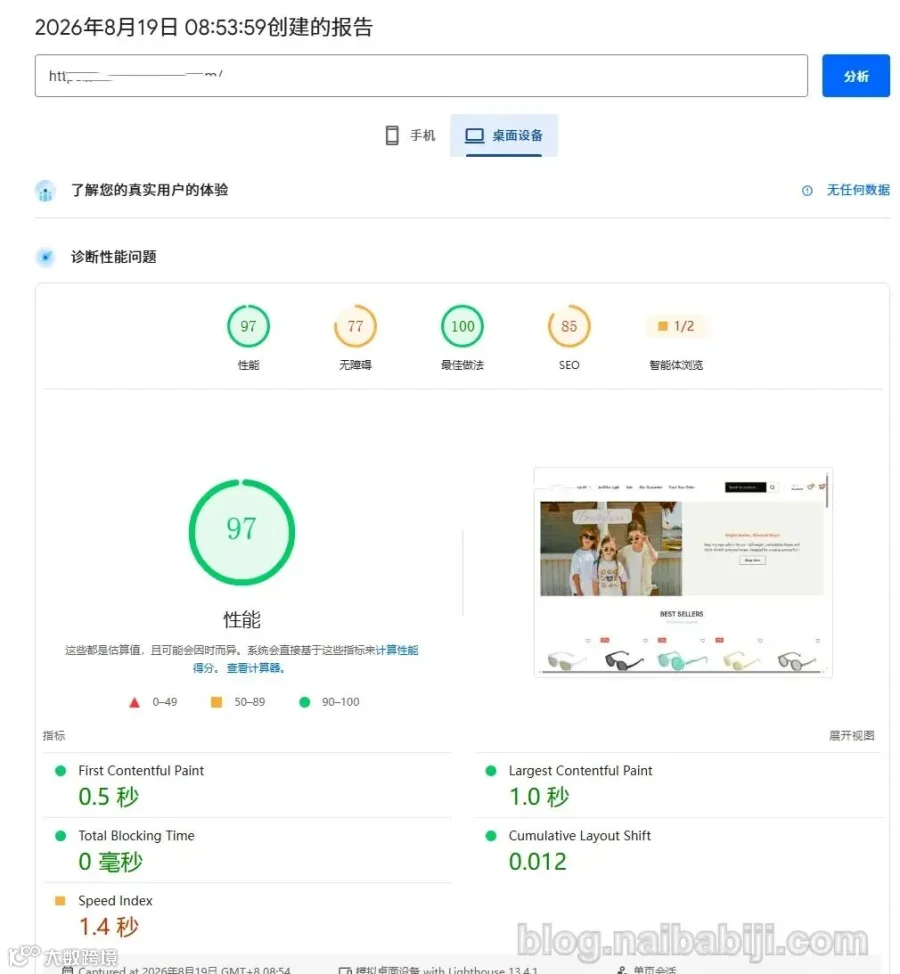Click green status dot for First Contentful Paint
Image resolution: width=900 pixels, height=974 pixels.
[x=60, y=771]
